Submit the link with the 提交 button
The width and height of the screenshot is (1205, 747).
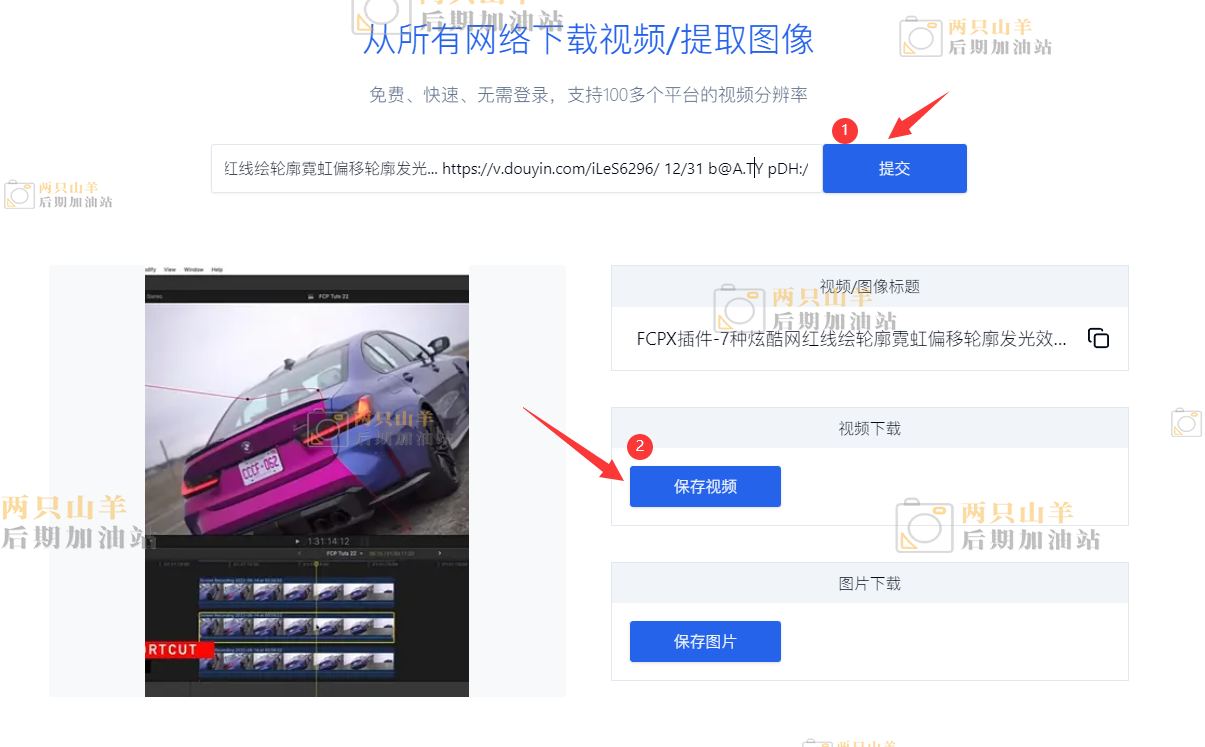(x=894, y=168)
